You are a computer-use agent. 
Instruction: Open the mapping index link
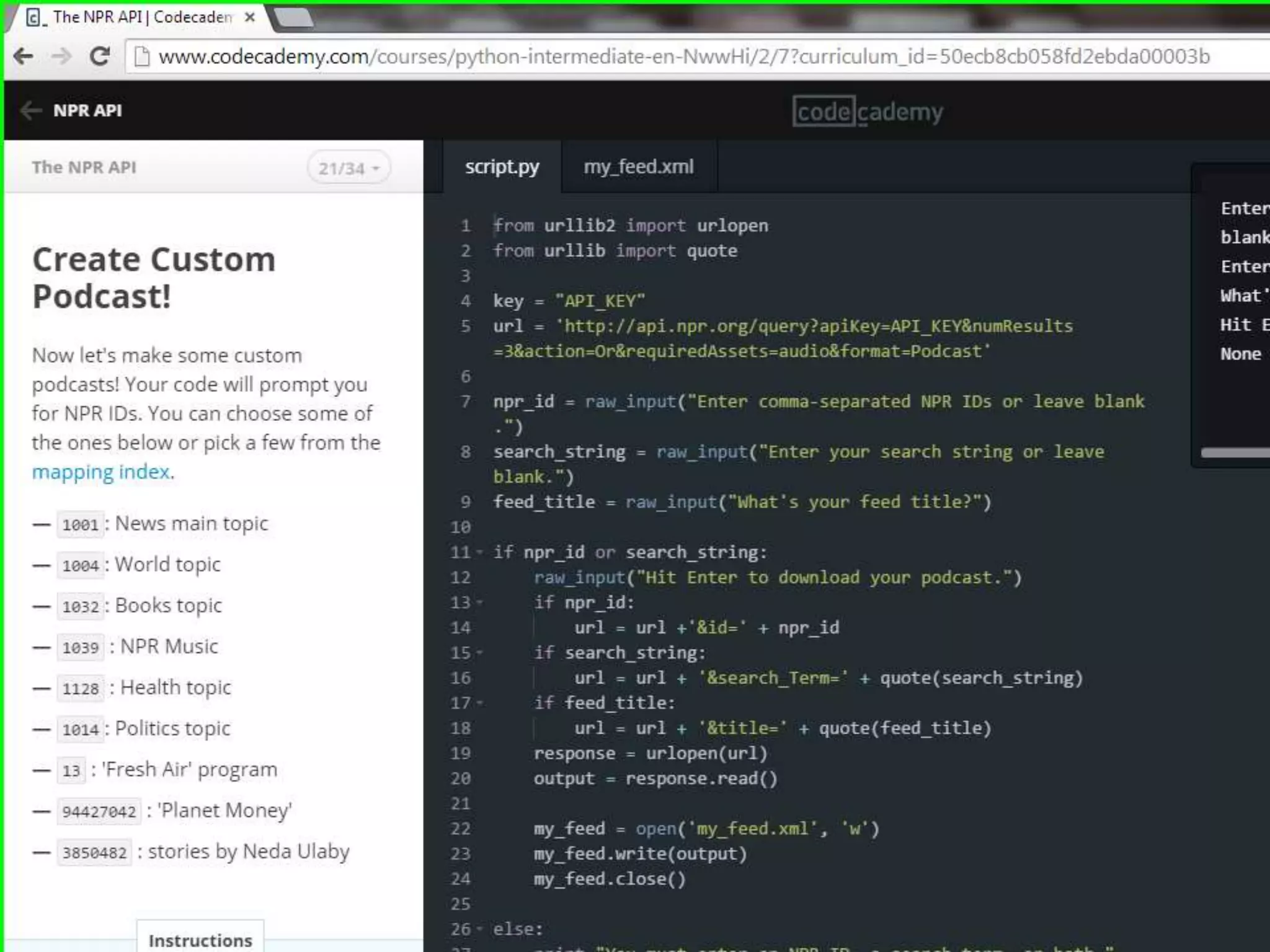pos(101,472)
